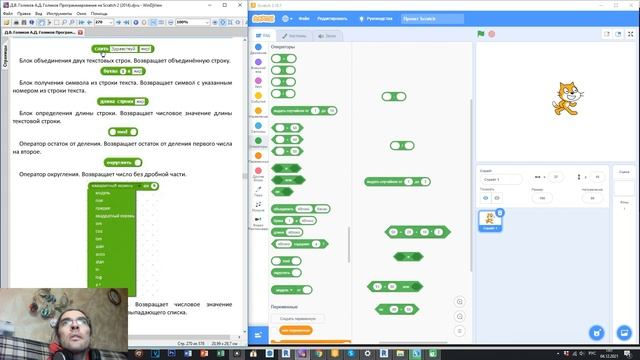Select the Sensing block category (light blue circle)

(258, 128)
